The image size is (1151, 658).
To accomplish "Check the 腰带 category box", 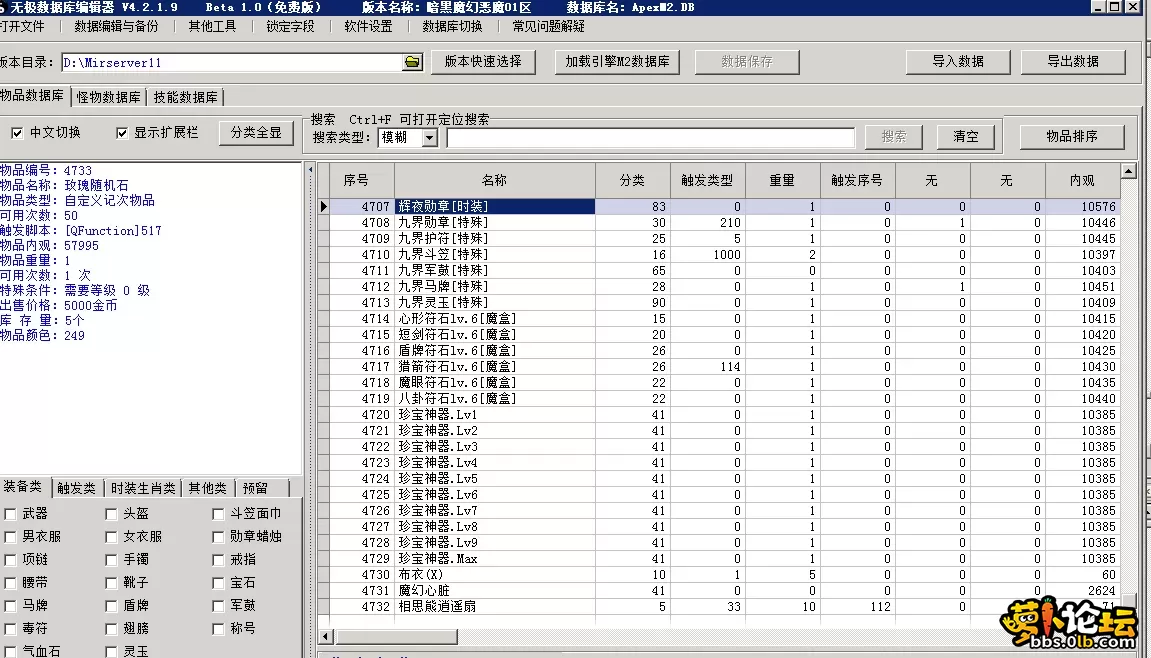I will 10,583.
